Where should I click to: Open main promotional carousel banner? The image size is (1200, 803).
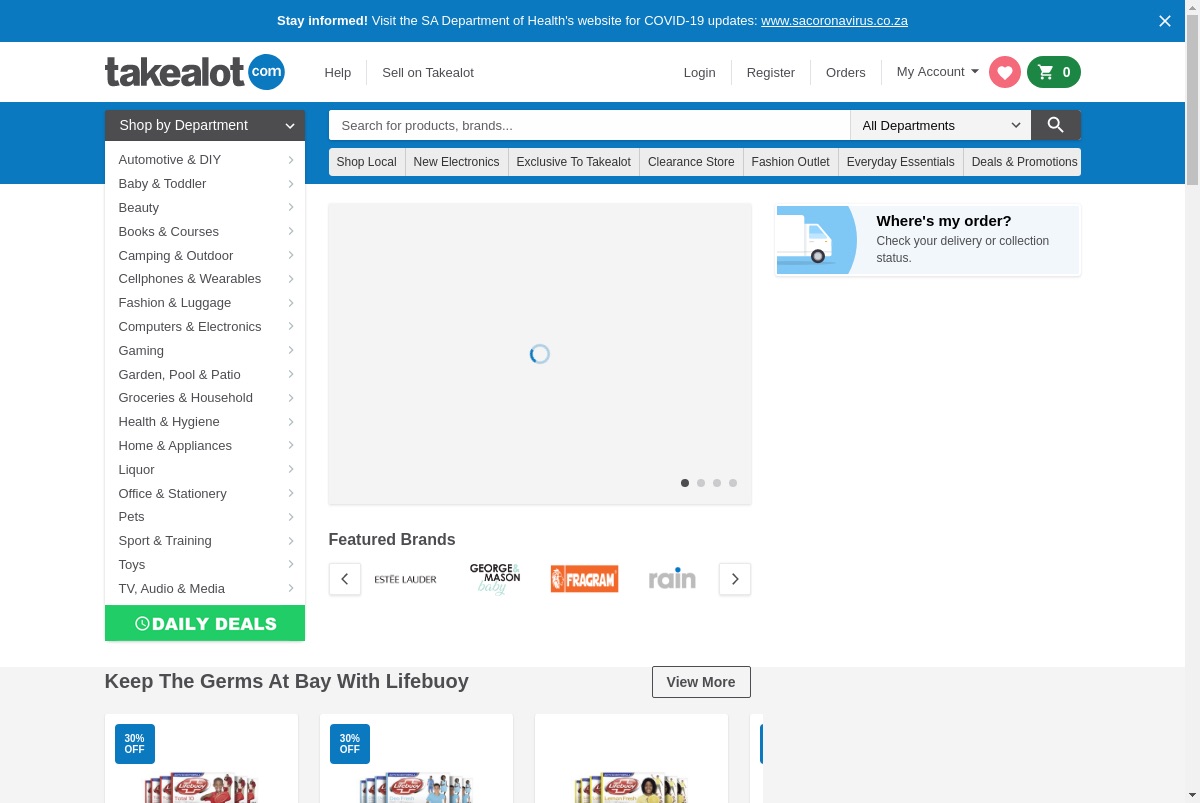pos(540,354)
